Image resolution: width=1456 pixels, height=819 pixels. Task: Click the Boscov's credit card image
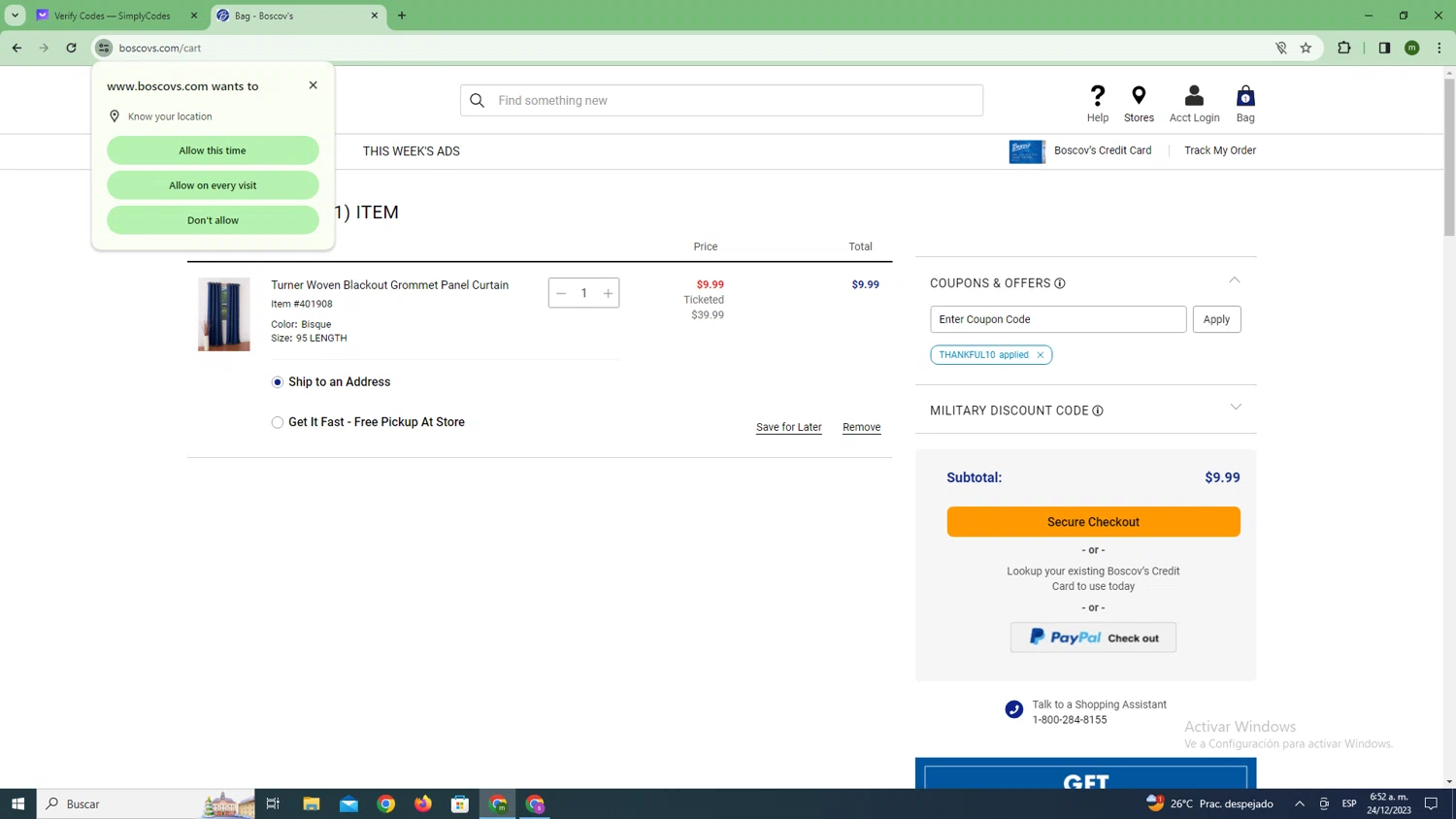[1027, 151]
